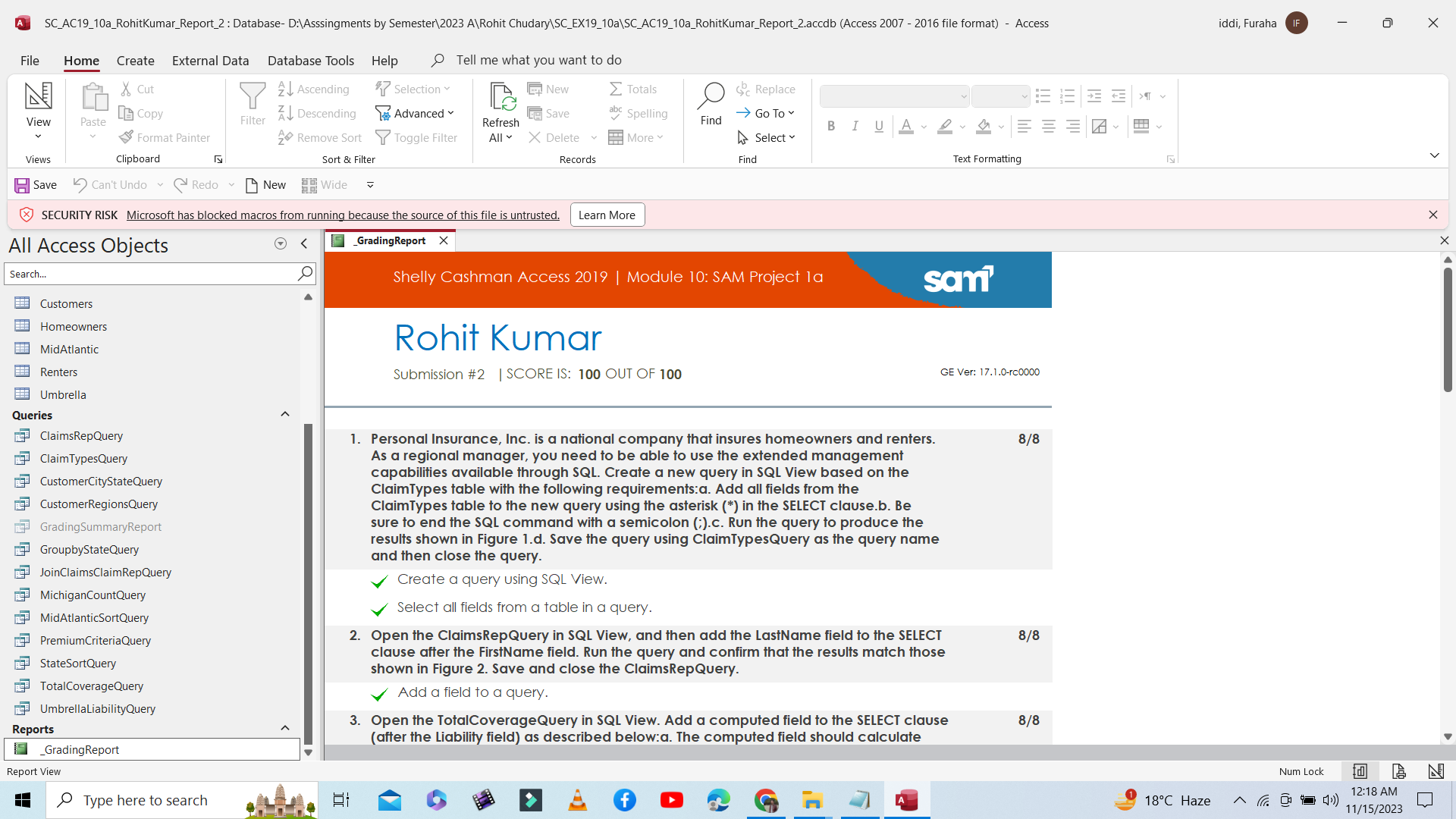The image size is (1456, 819).
Task: Open the TotalCoverageQuery item
Action: tap(92, 686)
